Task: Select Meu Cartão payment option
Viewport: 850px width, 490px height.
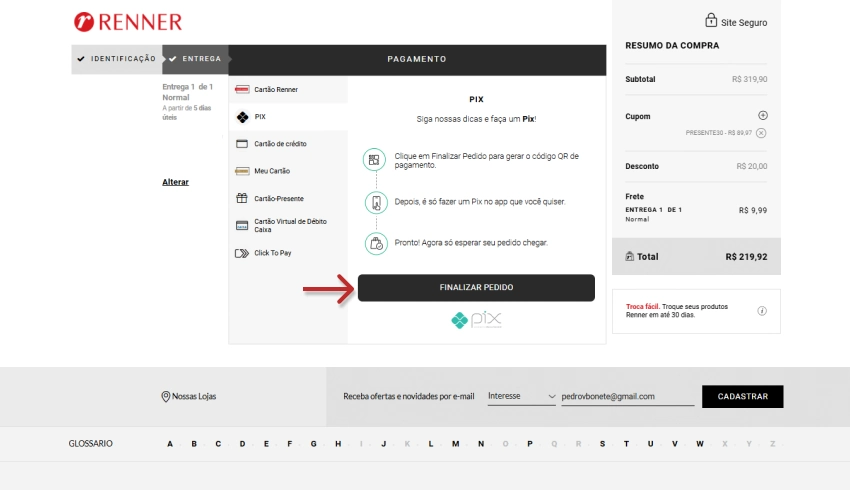Action: [x=288, y=171]
